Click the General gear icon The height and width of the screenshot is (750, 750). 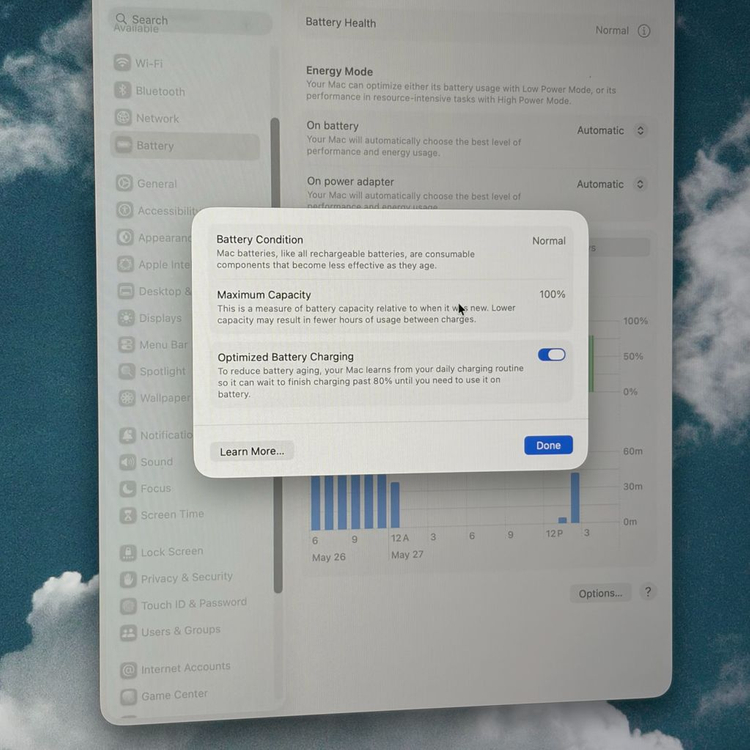point(124,183)
